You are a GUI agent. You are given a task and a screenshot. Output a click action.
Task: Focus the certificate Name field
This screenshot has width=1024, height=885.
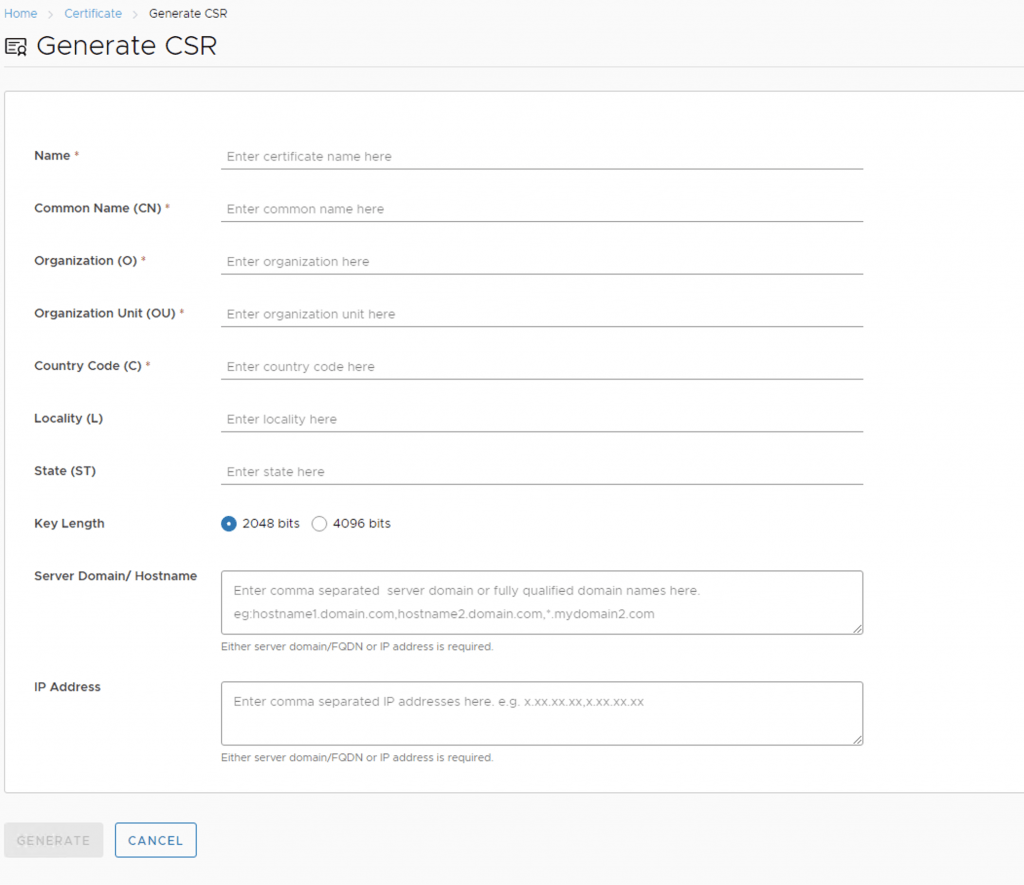pyautogui.click(x=541, y=157)
